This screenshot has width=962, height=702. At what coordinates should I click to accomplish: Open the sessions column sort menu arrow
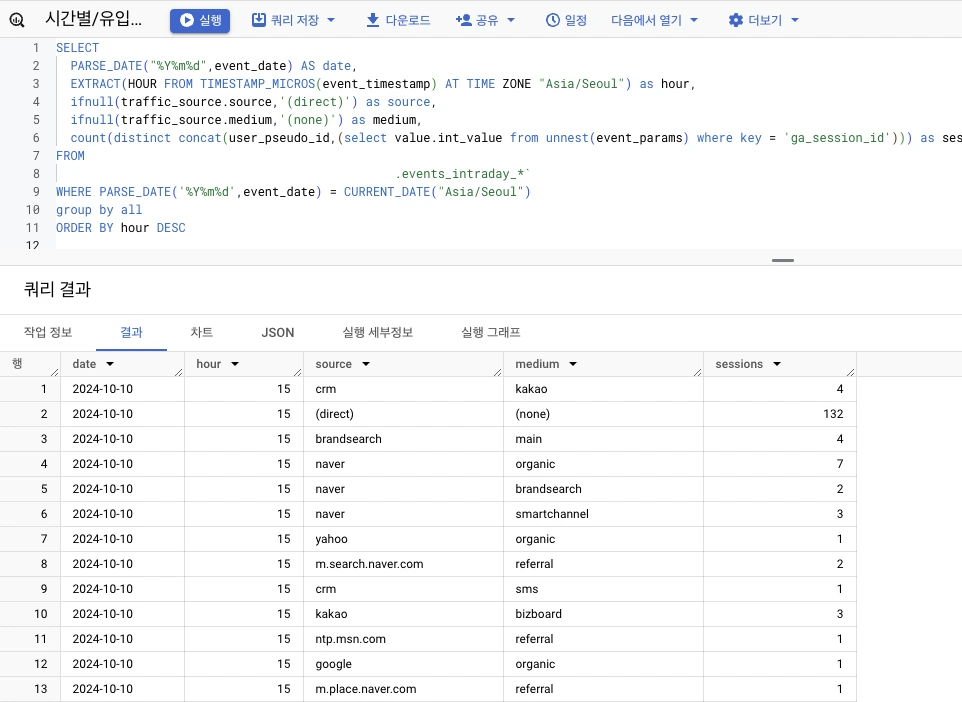[777, 364]
